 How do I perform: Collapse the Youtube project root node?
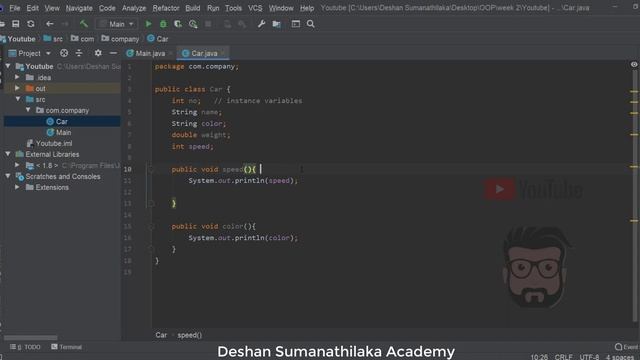(8, 66)
